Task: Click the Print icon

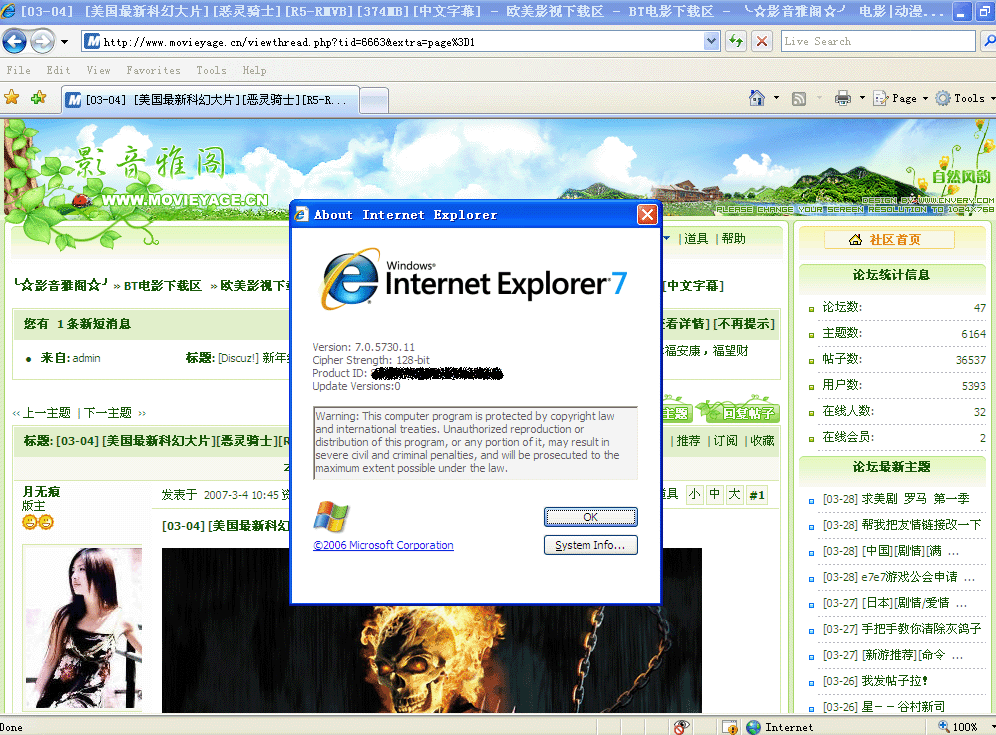Action: pyautogui.click(x=843, y=98)
